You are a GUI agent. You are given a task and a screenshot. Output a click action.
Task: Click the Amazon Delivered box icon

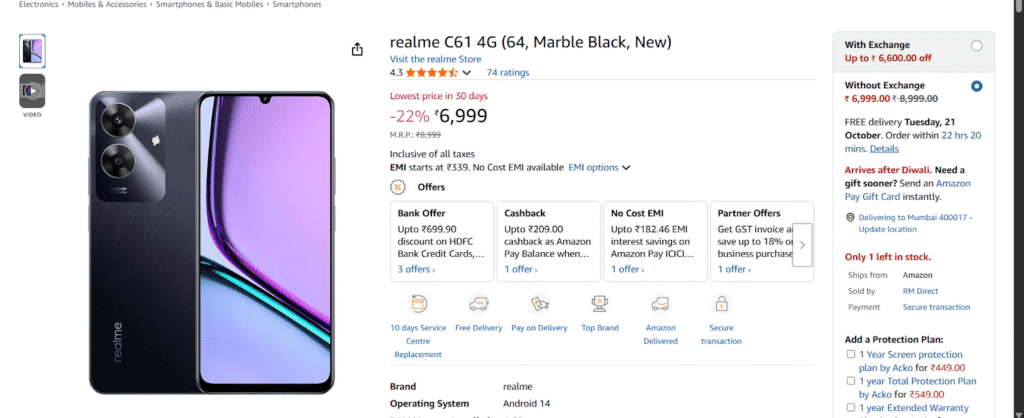click(x=660, y=304)
